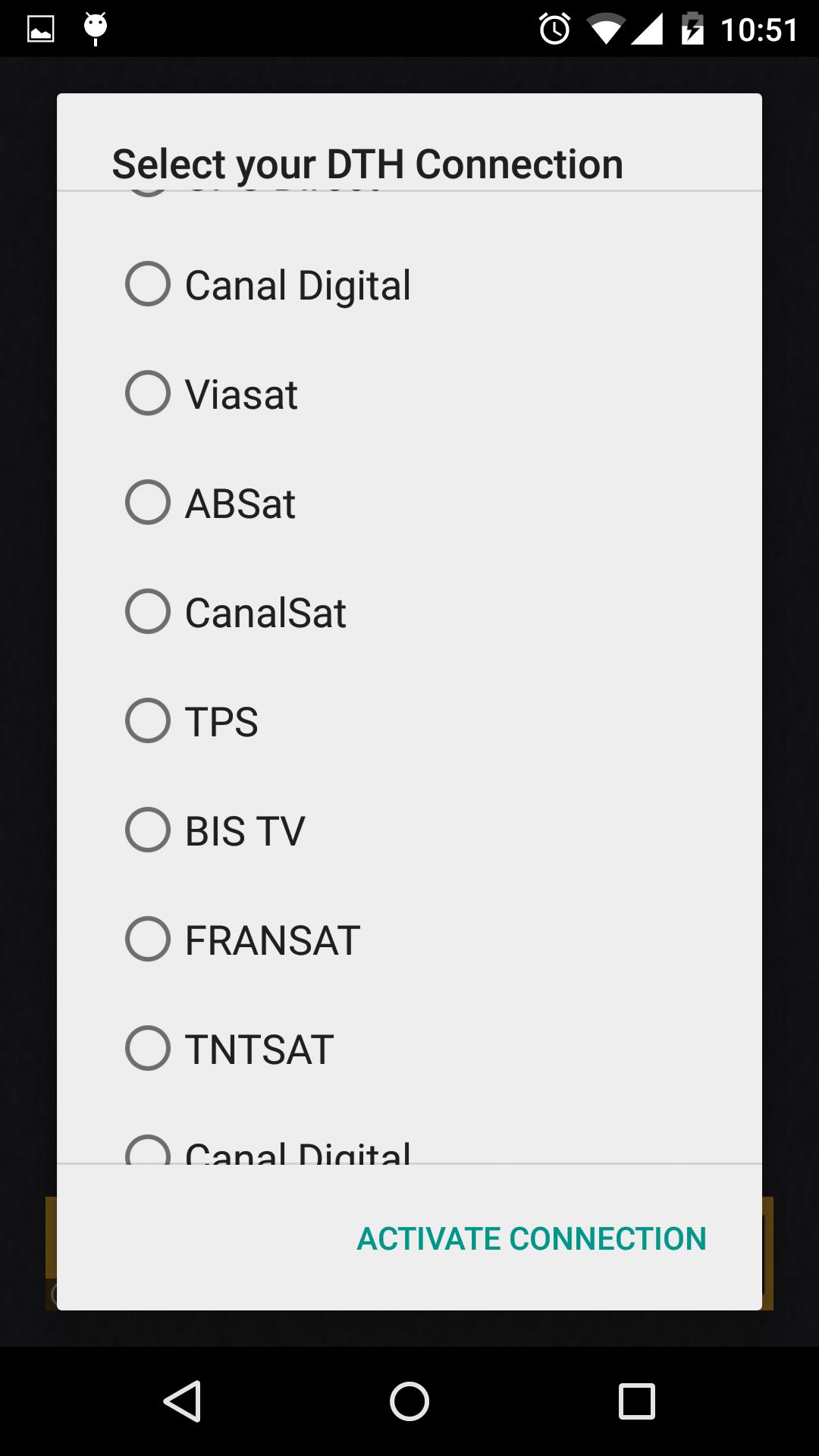The width and height of the screenshot is (819, 1456).
Task: Tap the Wi-Fi signal status icon
Action: coord(604,30)
